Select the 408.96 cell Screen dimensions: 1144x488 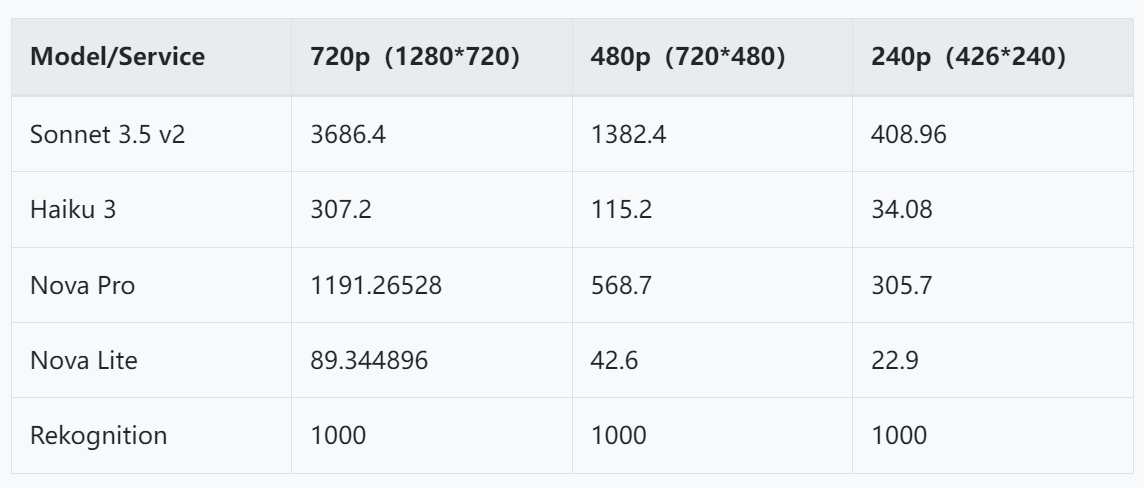coord(908,134)
